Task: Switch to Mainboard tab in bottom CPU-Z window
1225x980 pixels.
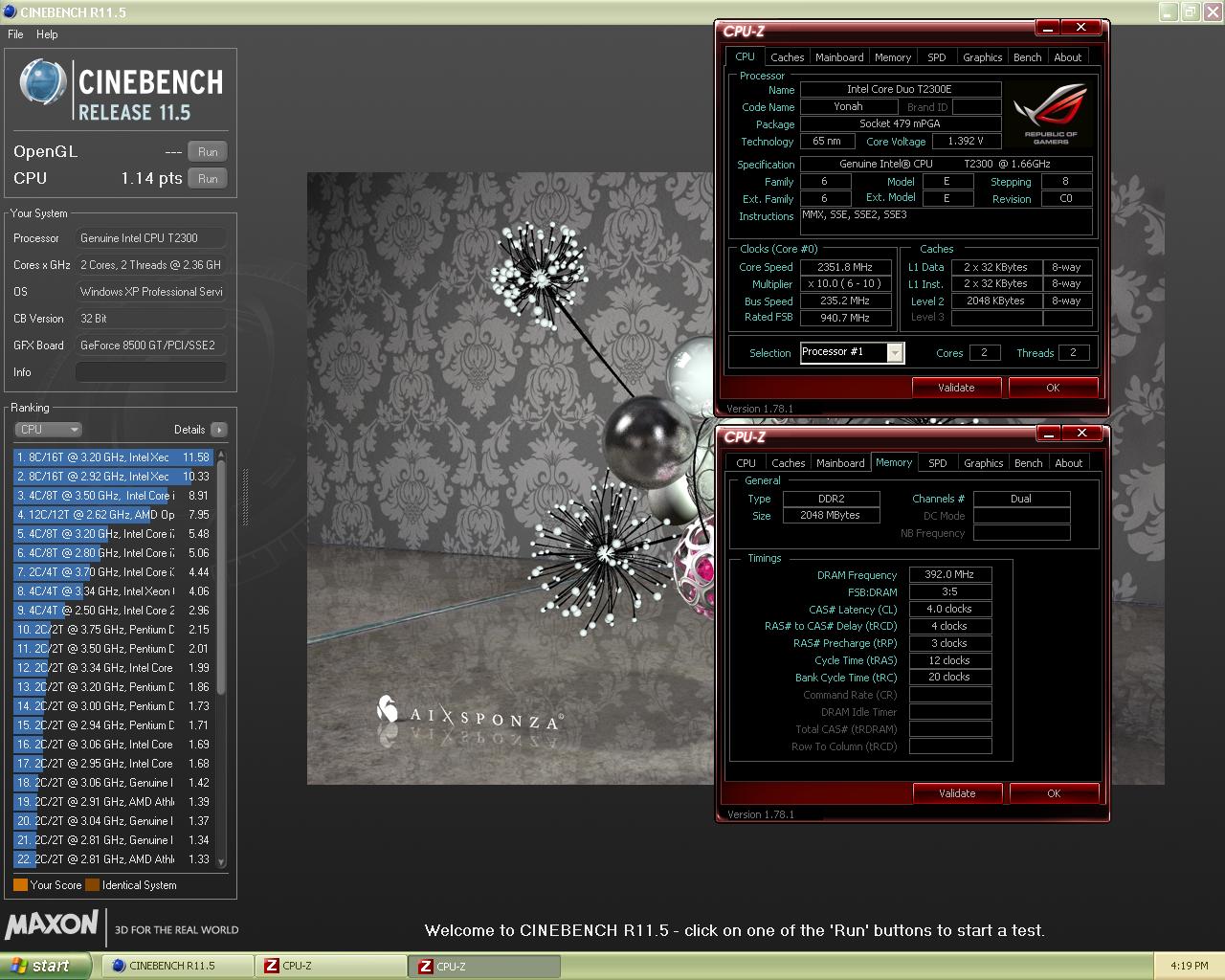Action: tap(840, 463)
